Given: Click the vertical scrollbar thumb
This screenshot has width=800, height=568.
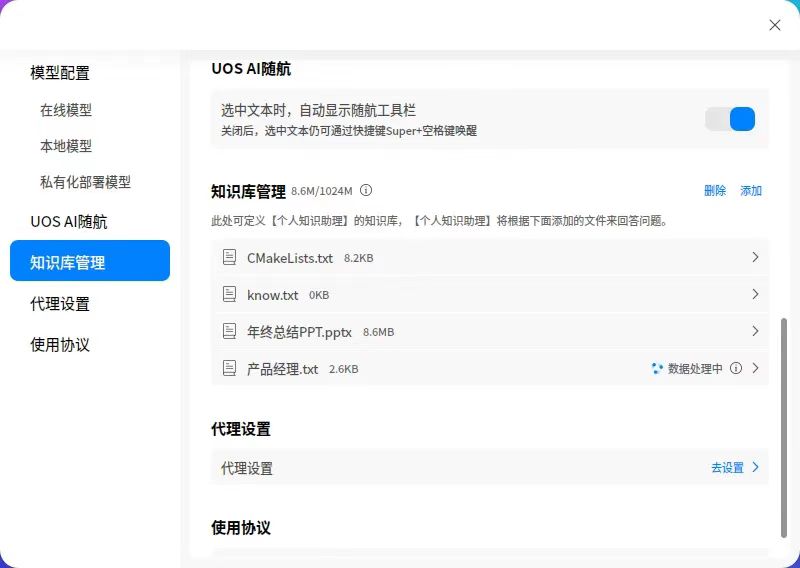Looking at the screenshot, I should [784, 428].
